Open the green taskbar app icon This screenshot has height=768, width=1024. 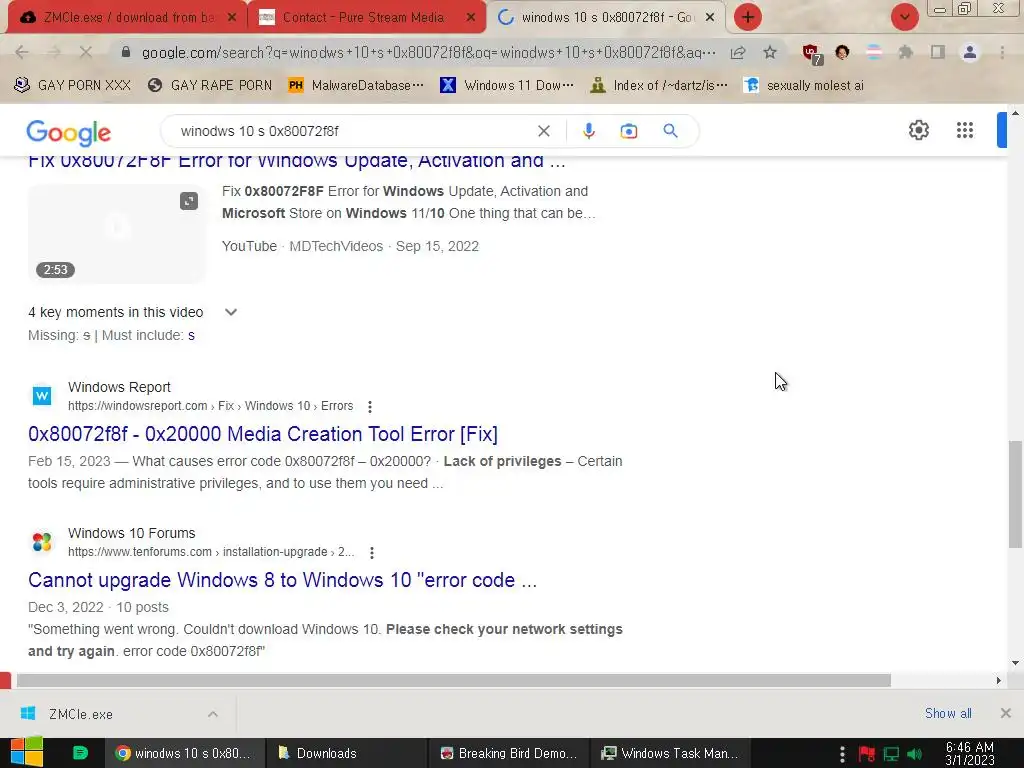click(80, 753)
